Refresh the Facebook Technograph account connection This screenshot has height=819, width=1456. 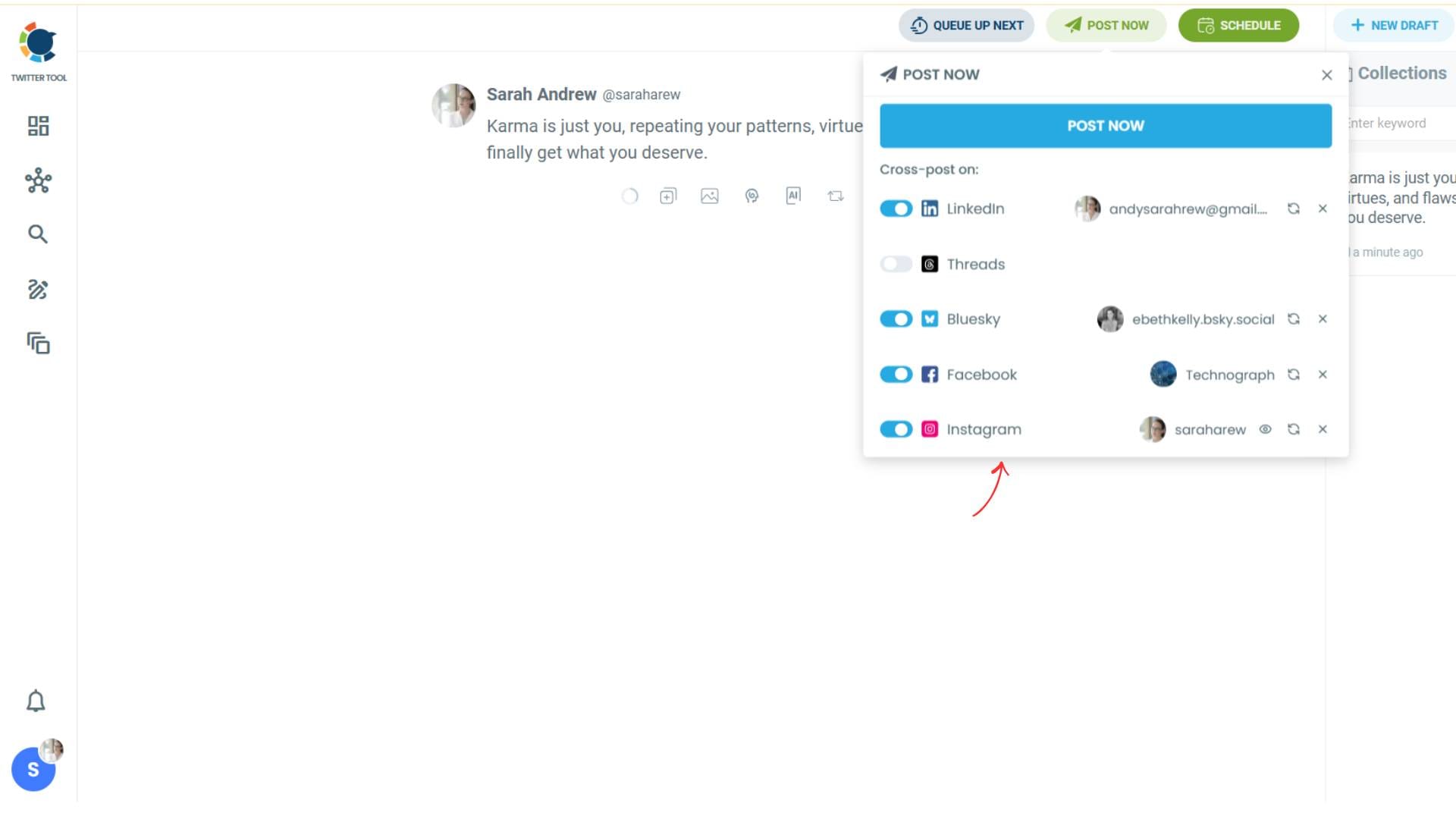(1294, 375)
